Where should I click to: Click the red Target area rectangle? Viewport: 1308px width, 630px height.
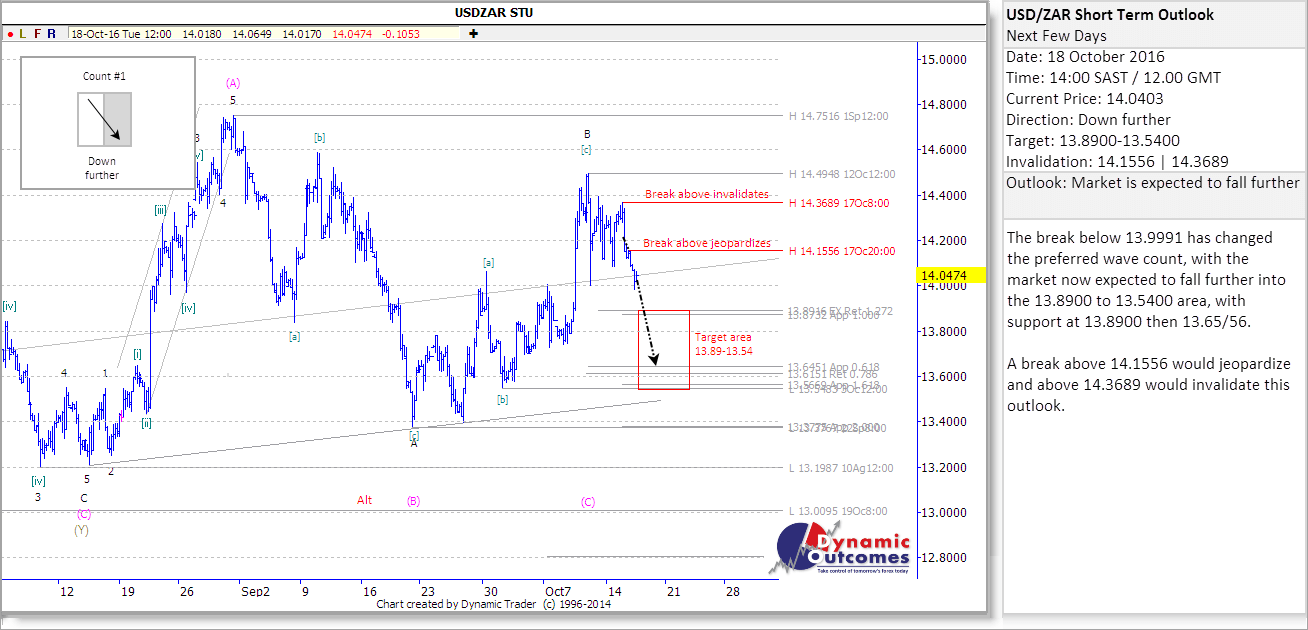coord(663,349)
